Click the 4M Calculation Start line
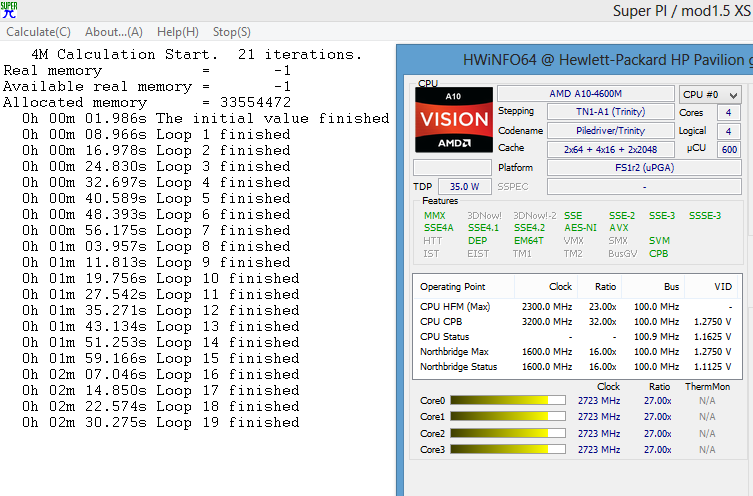753x496 pixels. coord(196,54)
